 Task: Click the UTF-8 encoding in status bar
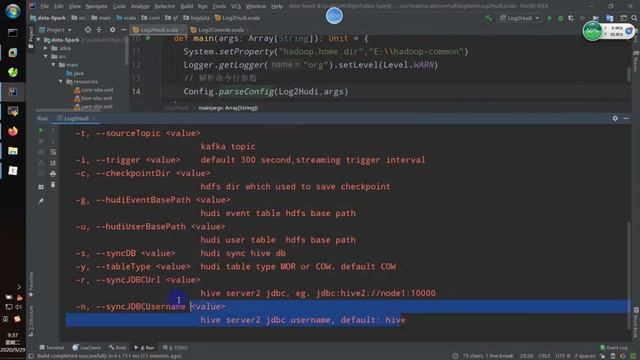point(562,356)
